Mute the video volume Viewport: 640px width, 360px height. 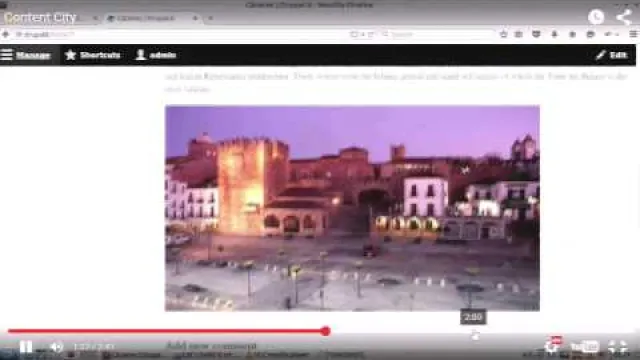pos(56,347)
